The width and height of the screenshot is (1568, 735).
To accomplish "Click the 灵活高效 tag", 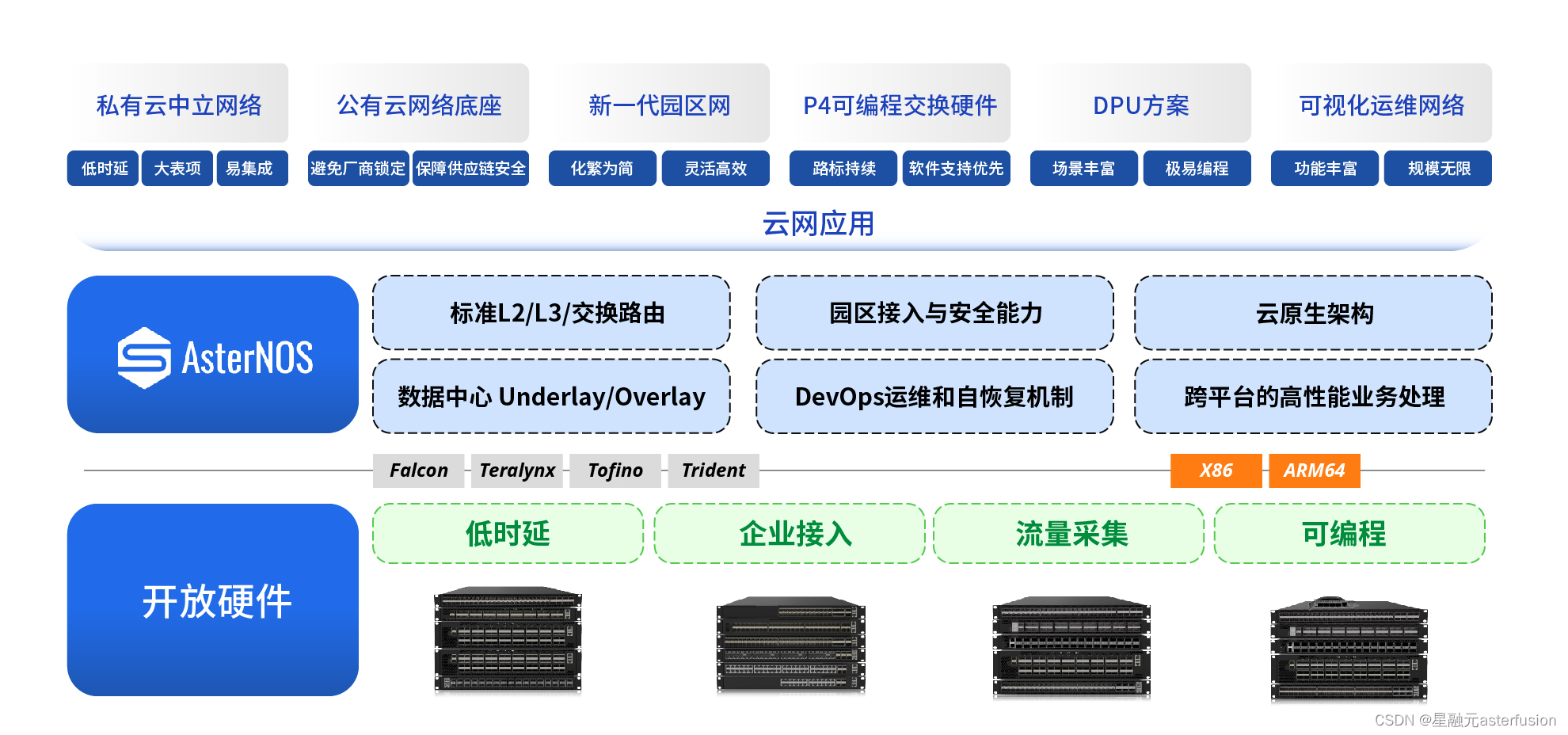I will (x=716, y=169).
